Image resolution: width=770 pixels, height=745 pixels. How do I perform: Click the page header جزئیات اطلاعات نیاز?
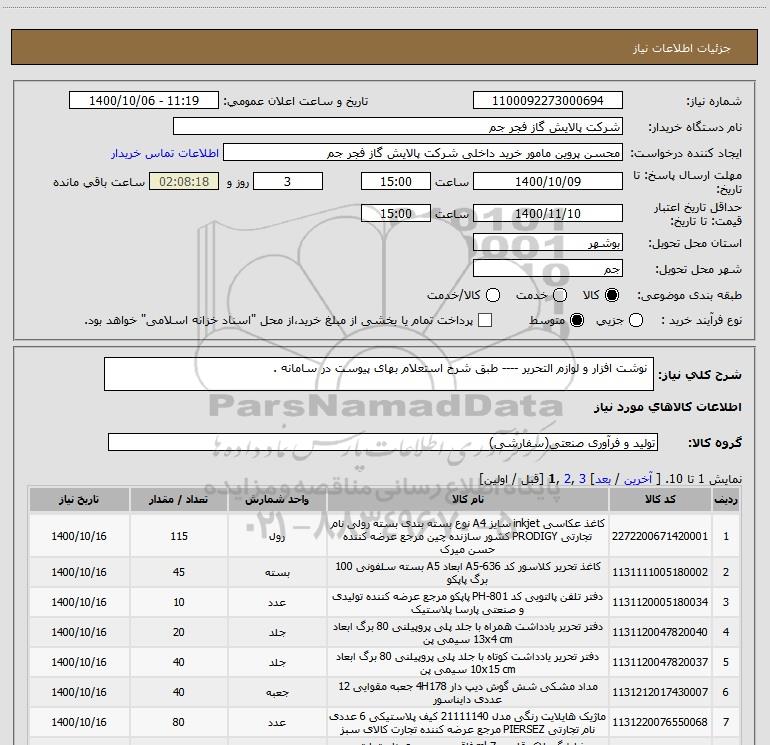coord(682,48)
